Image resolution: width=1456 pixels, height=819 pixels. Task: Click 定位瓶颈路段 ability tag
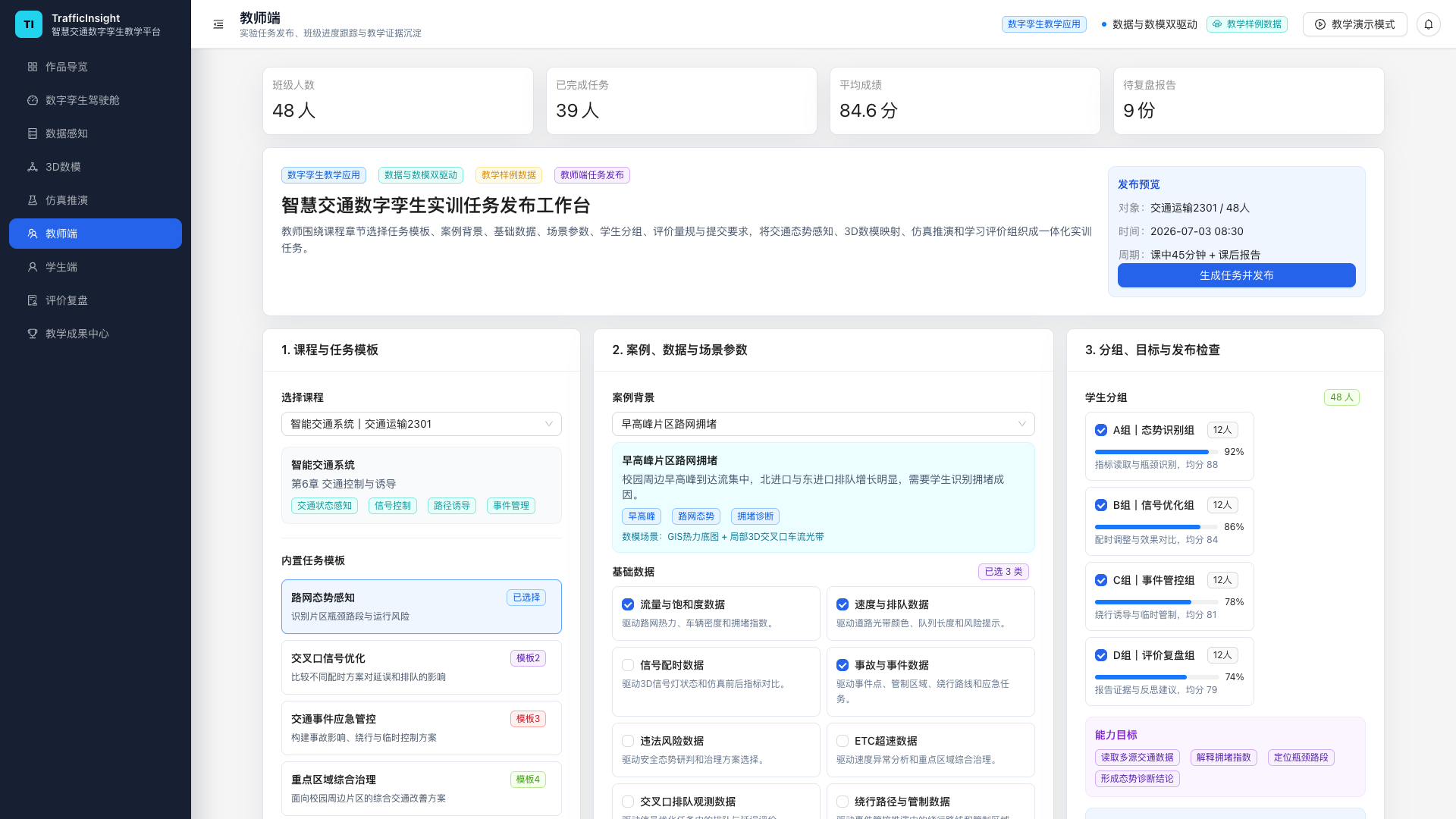coord(1301,758)
